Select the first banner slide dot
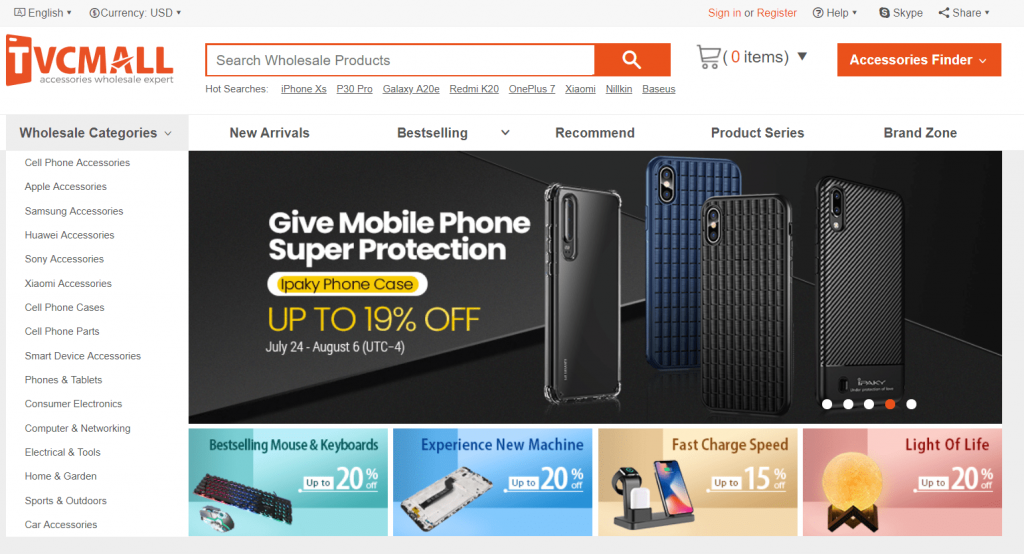 827,404
